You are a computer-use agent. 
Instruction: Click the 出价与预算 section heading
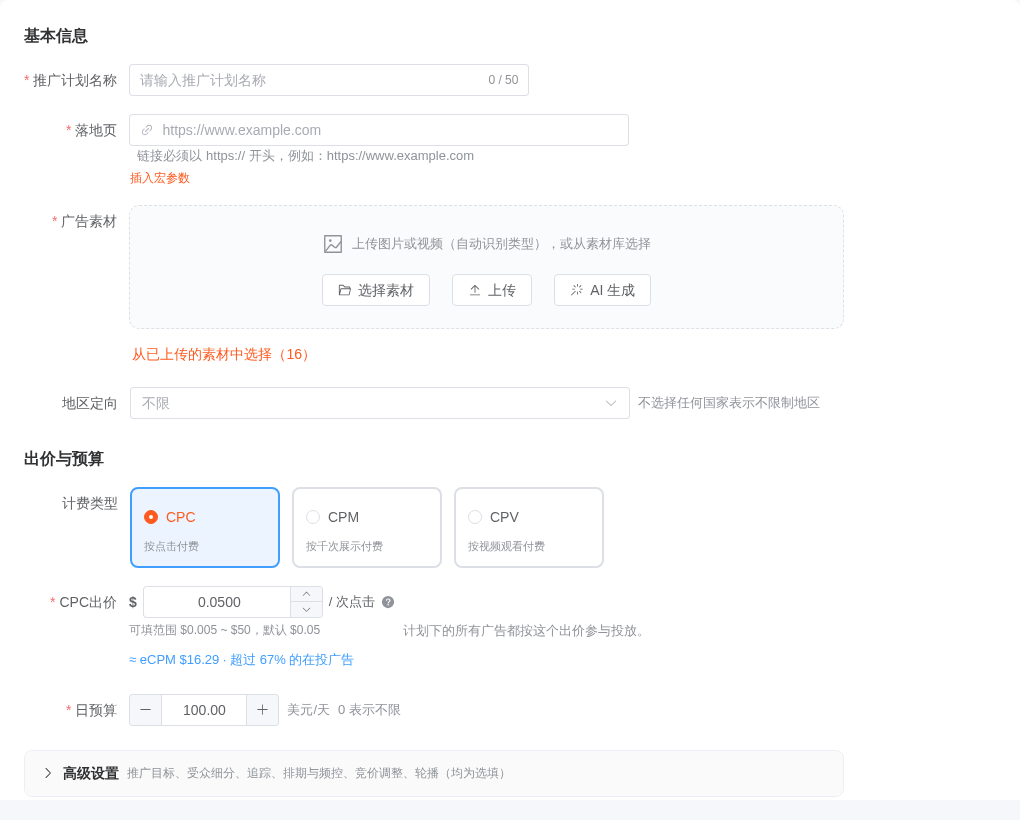pos(64,459)
